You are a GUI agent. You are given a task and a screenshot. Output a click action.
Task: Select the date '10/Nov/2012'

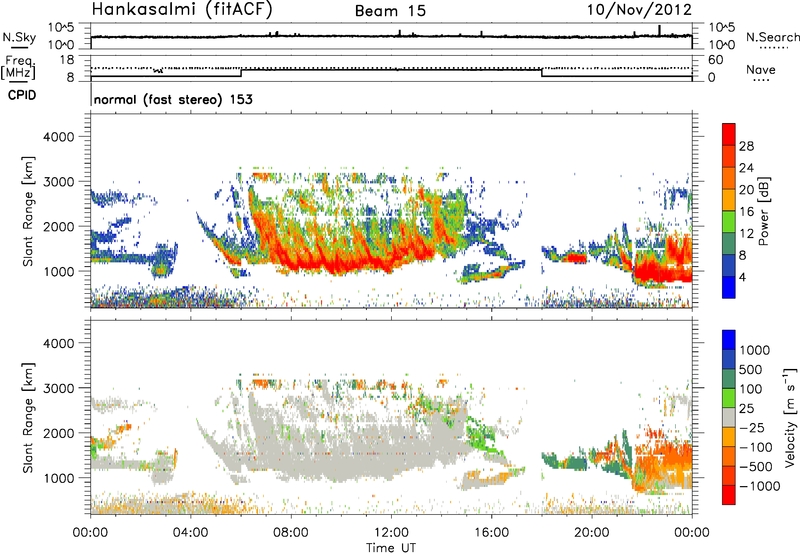click(x=639, y=9)
